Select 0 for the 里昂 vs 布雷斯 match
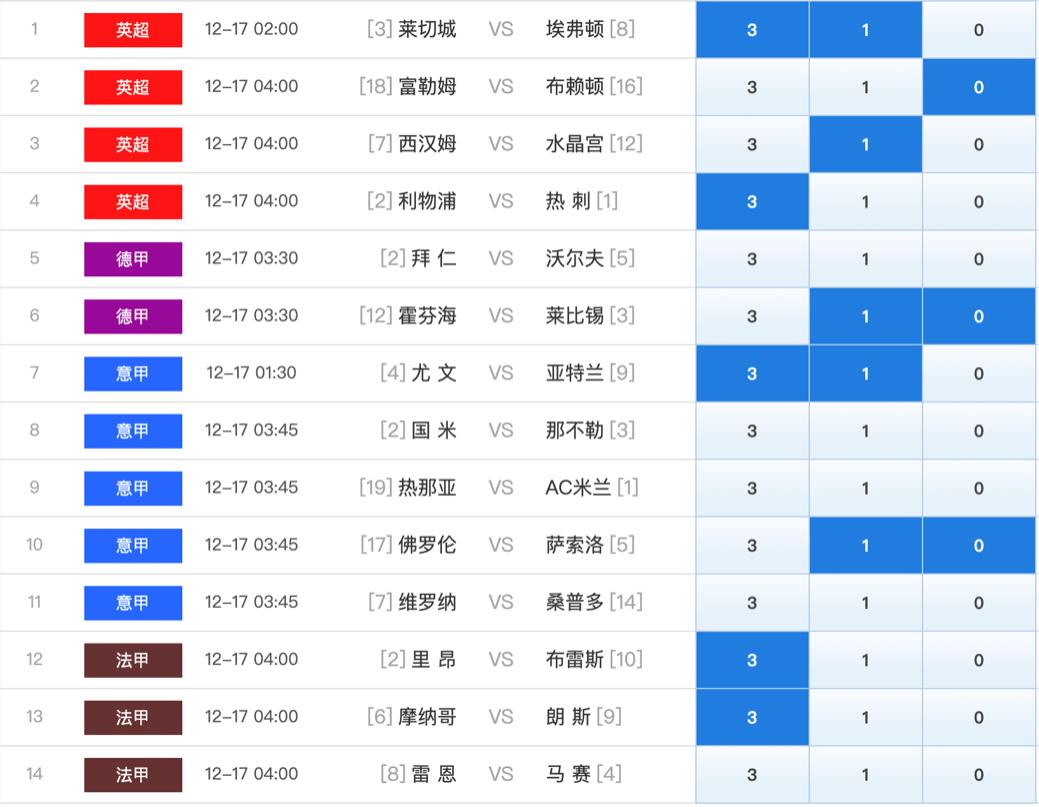The width and height of the screenshot is (1039, 807). (x=979, y=660)
